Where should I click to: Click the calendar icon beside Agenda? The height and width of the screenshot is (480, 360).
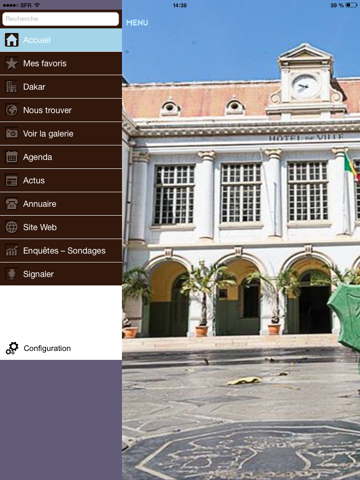pos(12,157)
